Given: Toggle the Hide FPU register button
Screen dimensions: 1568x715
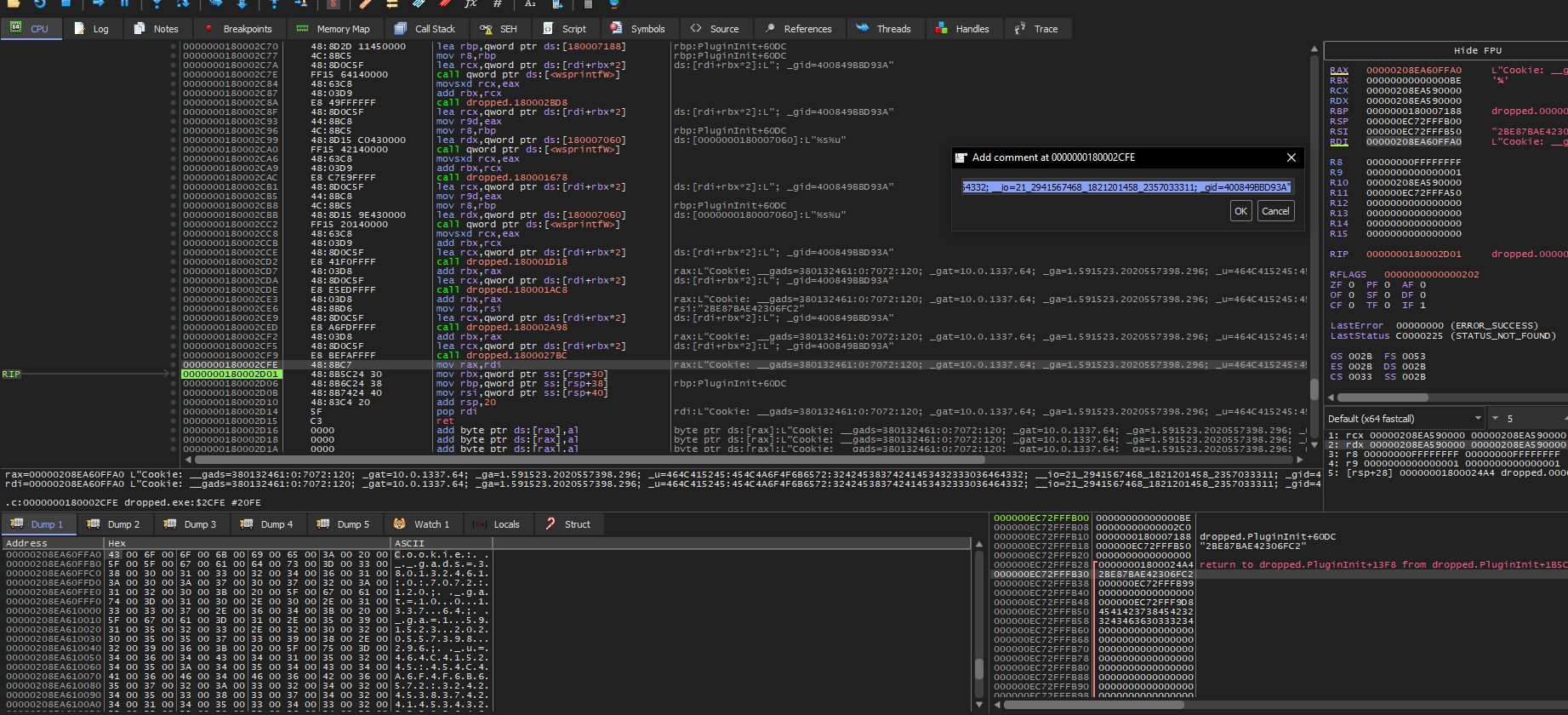Looking at the screenshot, I should point(1477,50).
